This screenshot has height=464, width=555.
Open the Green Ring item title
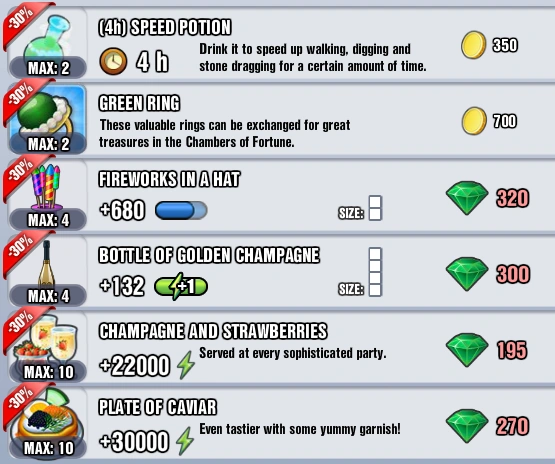(x=139, y=103)
